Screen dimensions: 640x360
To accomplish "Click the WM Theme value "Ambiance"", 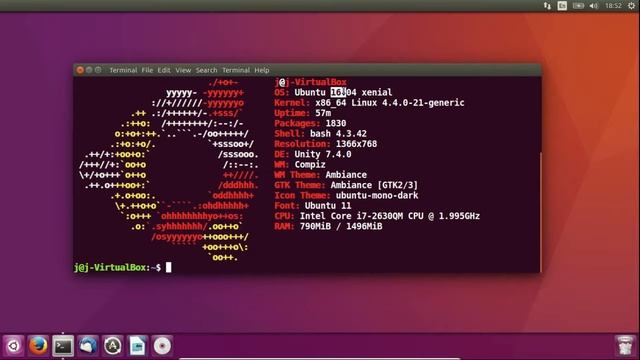I will (x=346, y=175).
